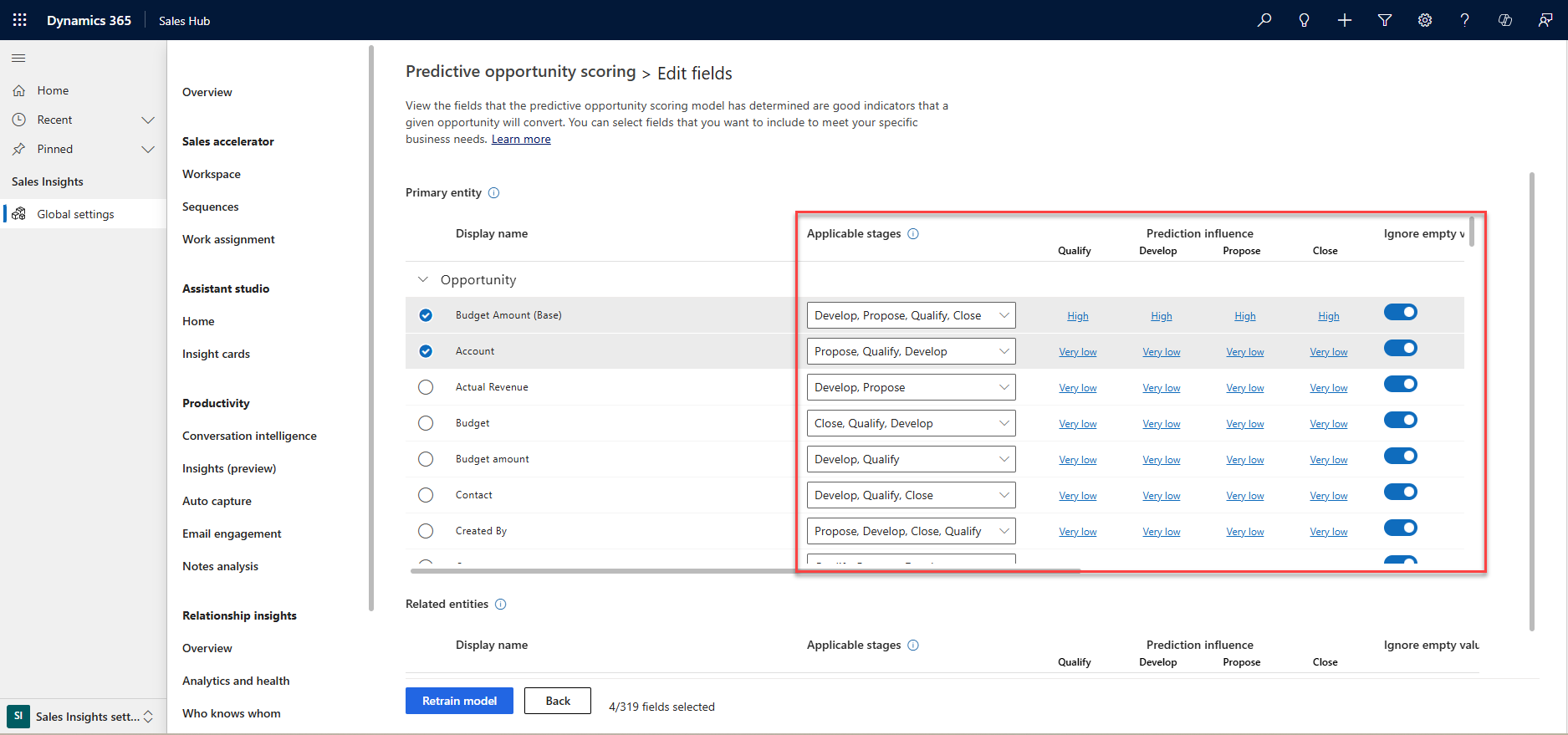Click the Retrain model button
Screen dimensions: 1568x735
pos(459,701)
